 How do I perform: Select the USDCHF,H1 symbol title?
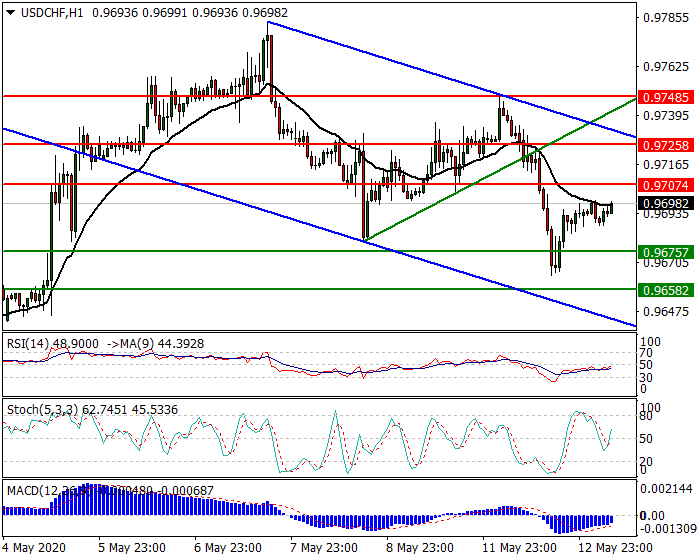pos(52,13)
